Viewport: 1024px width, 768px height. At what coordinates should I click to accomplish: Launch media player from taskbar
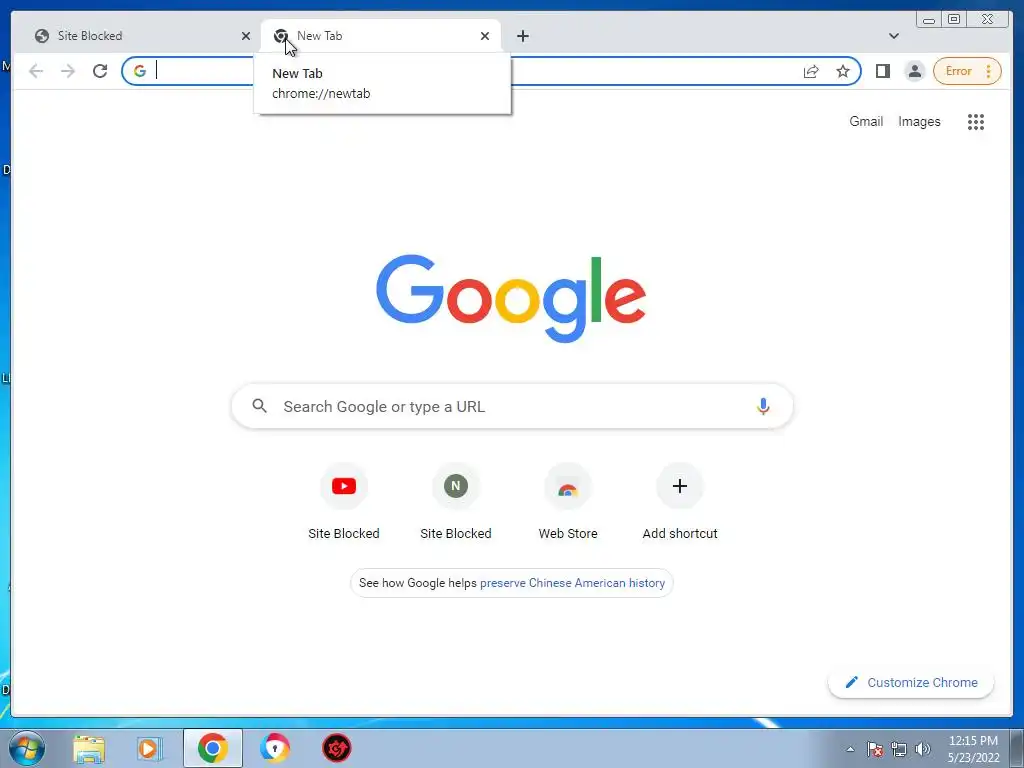(x=150, y=748)
